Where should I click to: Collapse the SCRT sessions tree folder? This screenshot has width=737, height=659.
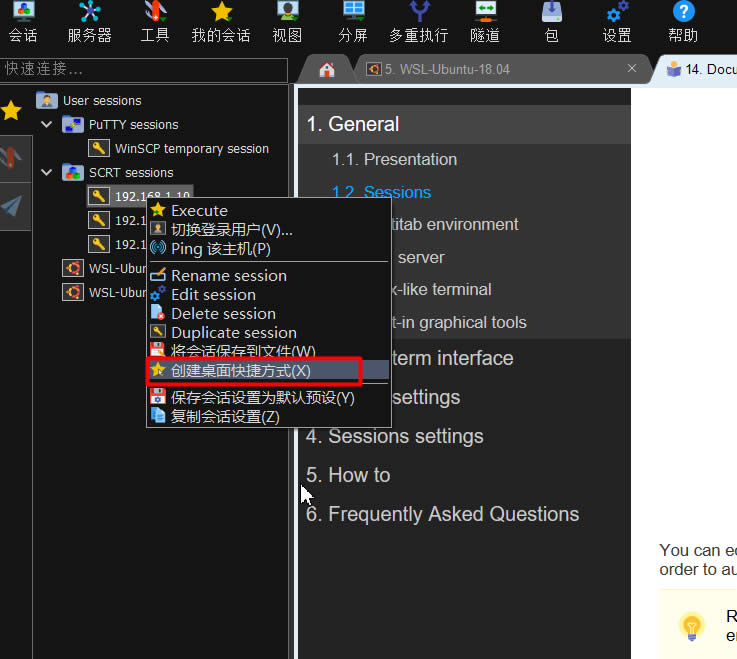click(47, 172)
